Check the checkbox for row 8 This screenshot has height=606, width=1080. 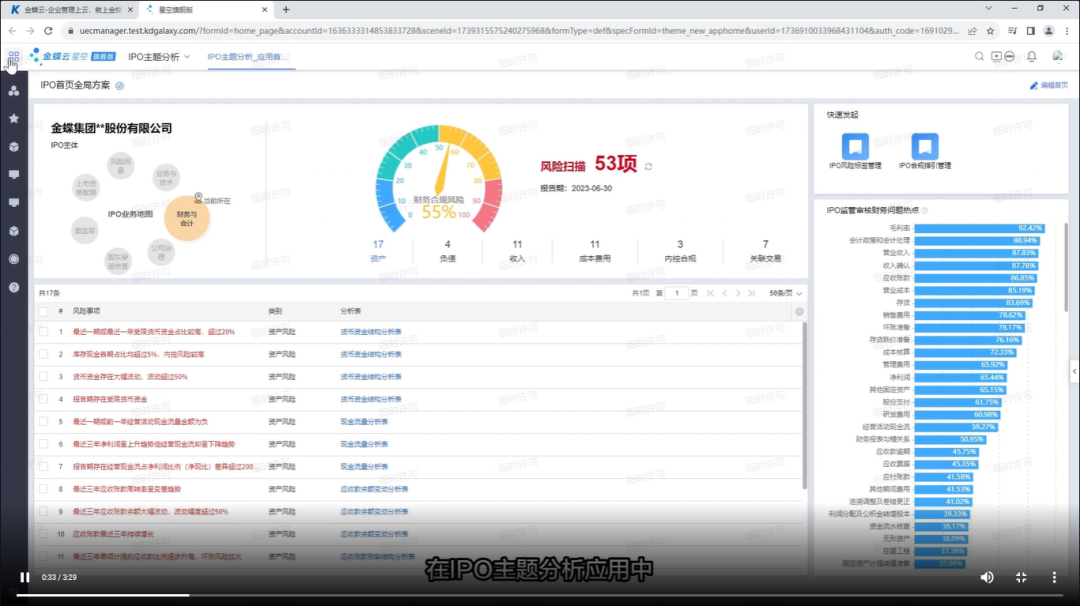pyautogui.click(x=44, y=489)
